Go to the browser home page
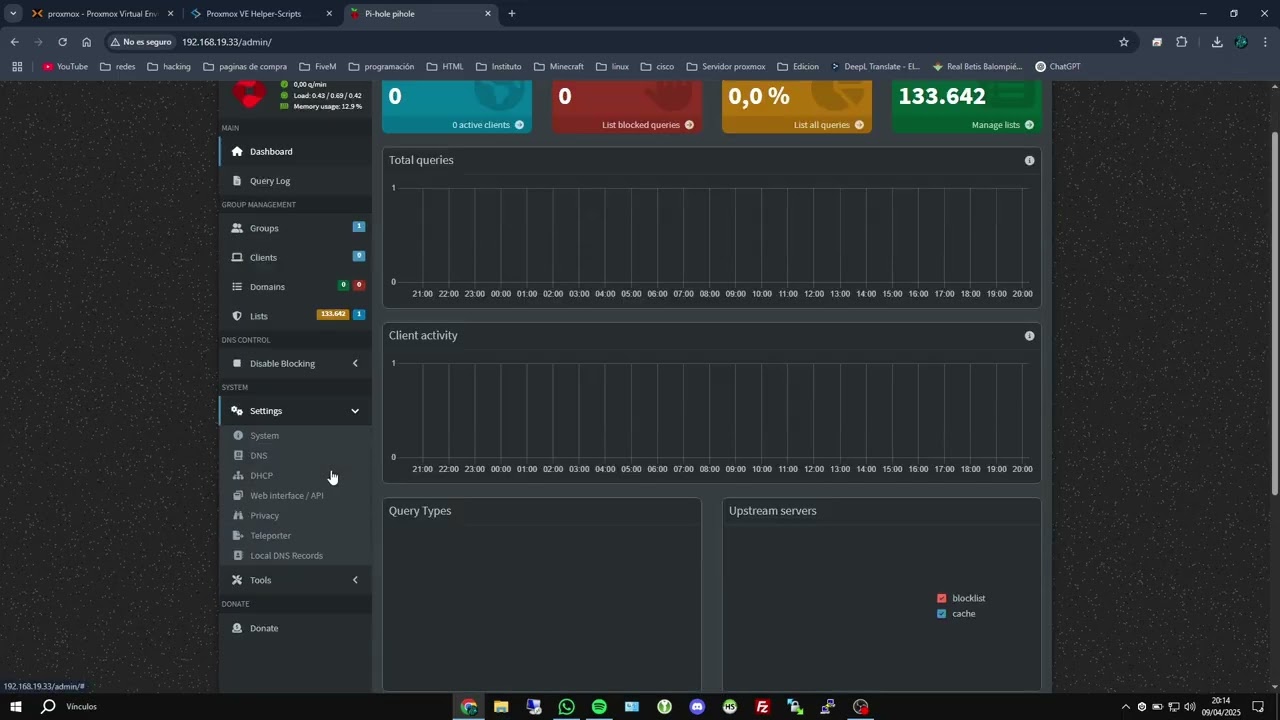The height and width of the screenshot is (720, 1280). 86,42
